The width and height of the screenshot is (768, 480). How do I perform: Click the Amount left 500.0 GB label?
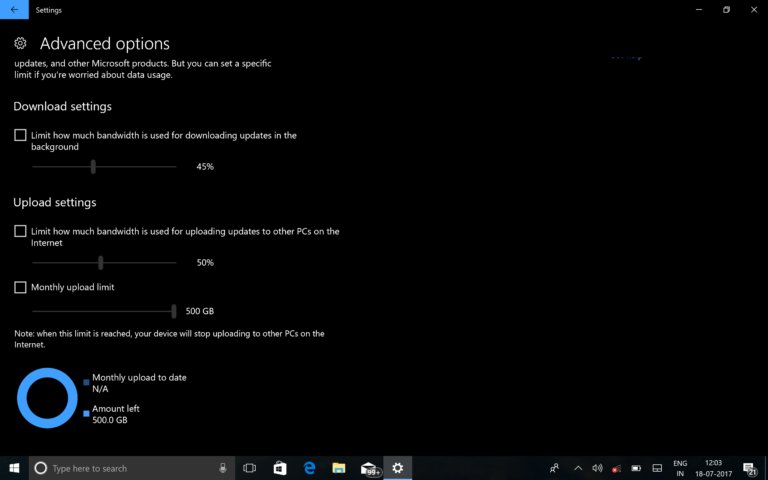click(x=116, y=414)
